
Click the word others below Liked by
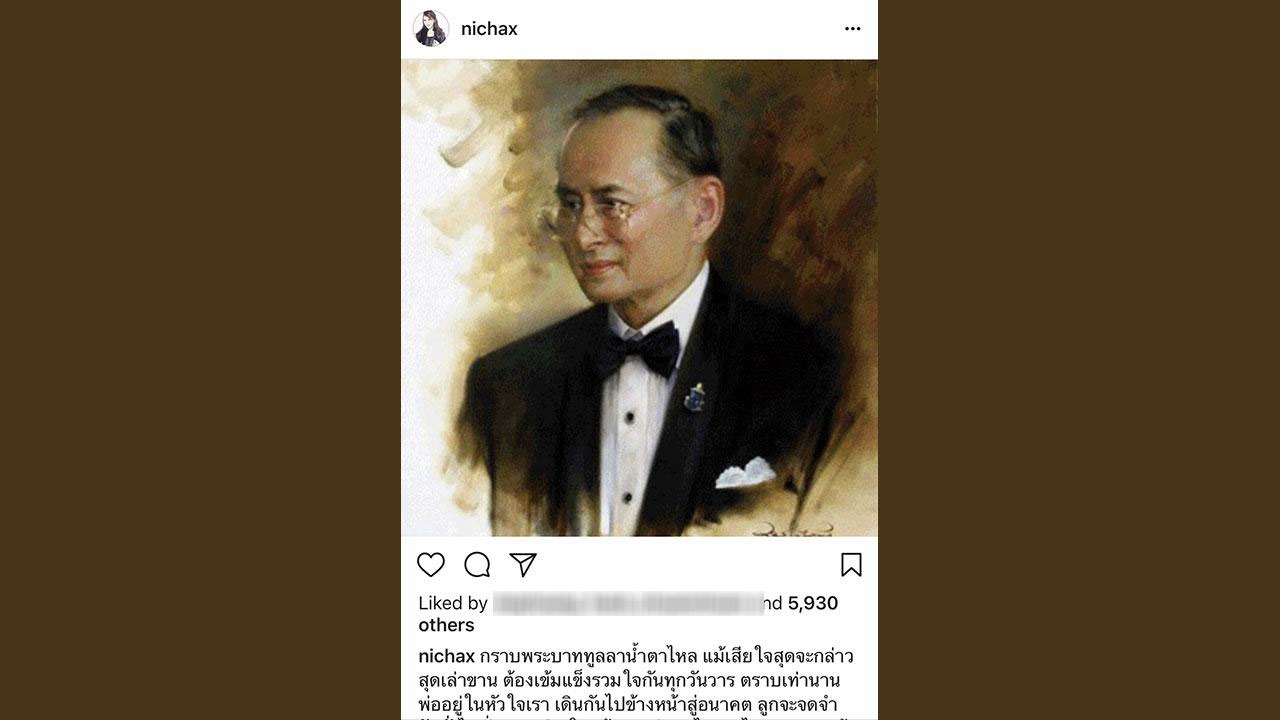click(x=446, y=625)
